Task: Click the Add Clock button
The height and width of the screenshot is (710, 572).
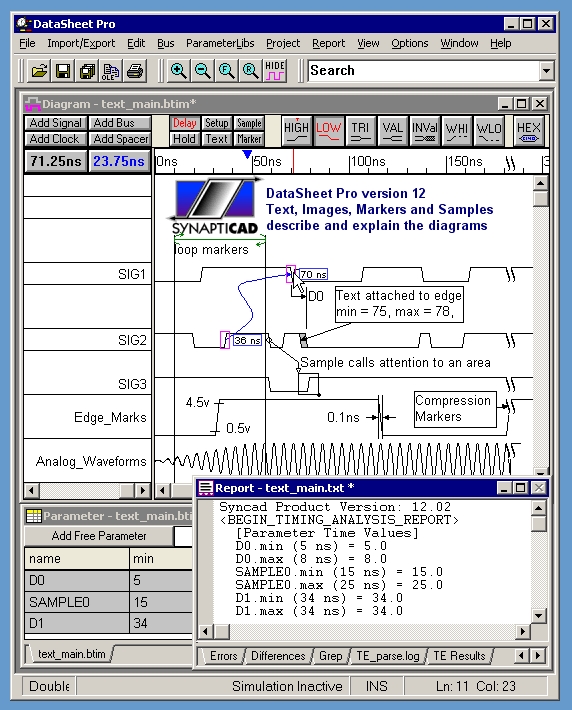Action: pyautogui.click(x=56, y=139)
